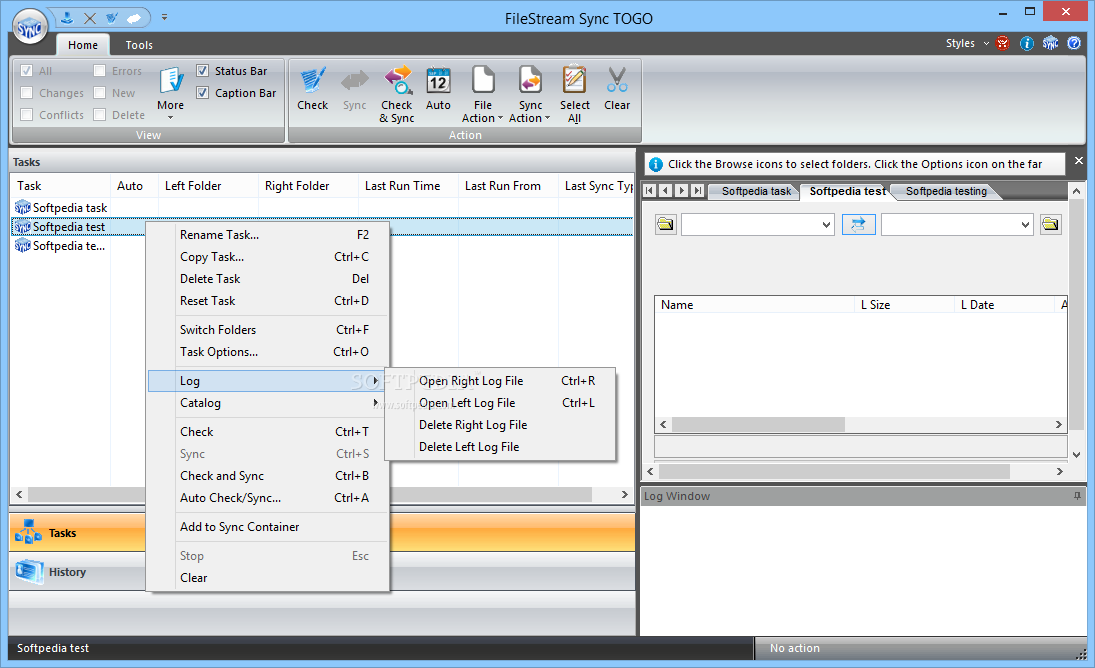Sort by the L Size column header
Viewport: 1095px width, 668px height.
(x=904, y=304)
